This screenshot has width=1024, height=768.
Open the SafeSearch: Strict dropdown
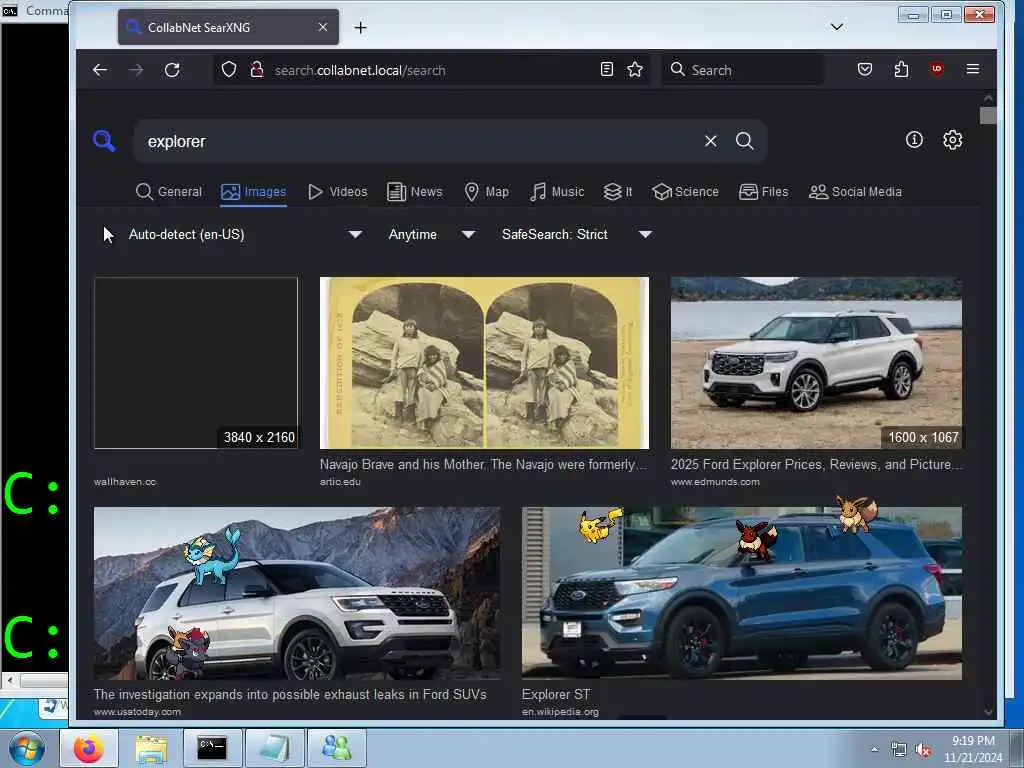tap(576, 234)
